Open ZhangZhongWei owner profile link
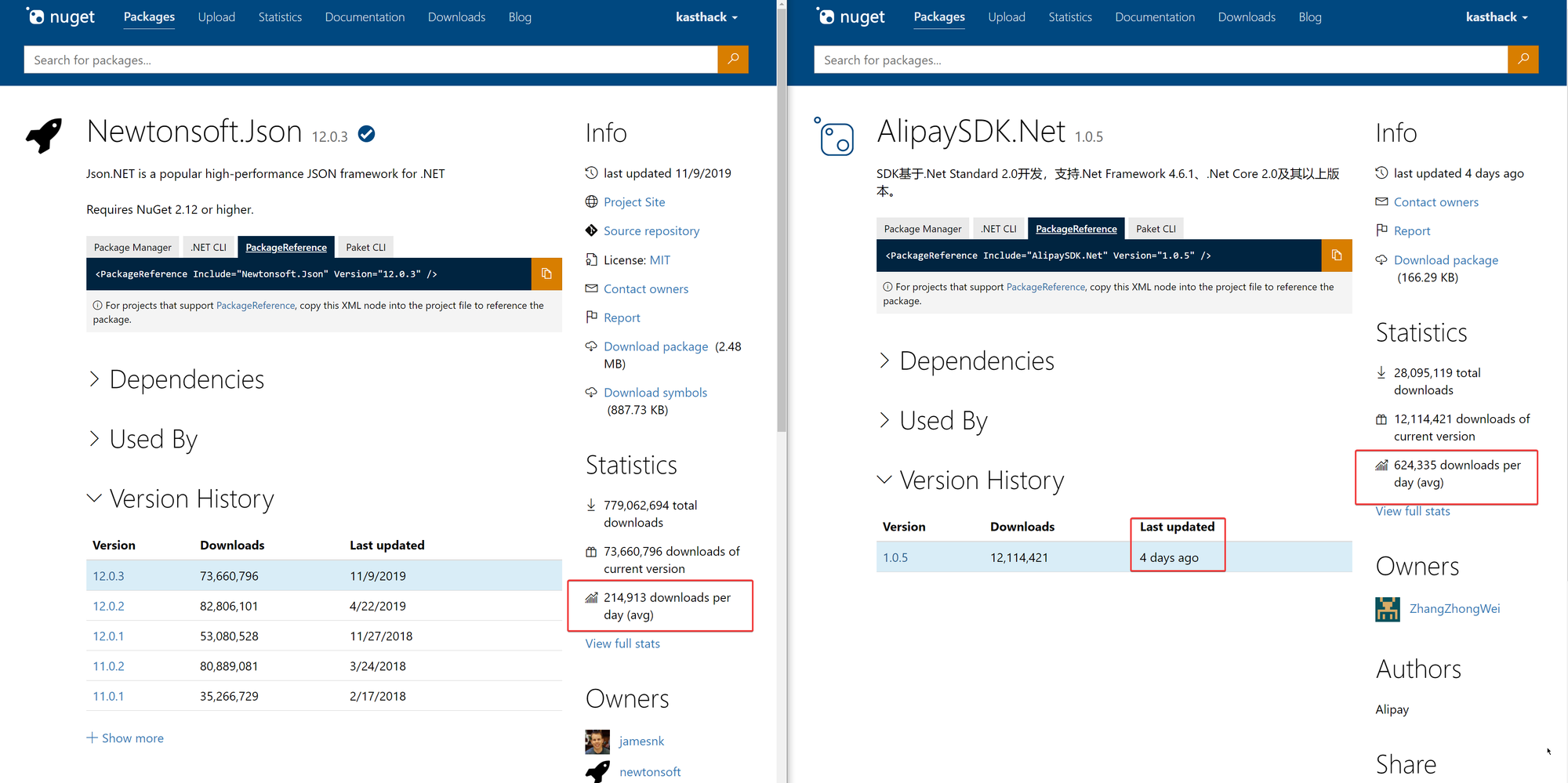This screenshot has width=1568, height=783. click(x=1455, y=609)
